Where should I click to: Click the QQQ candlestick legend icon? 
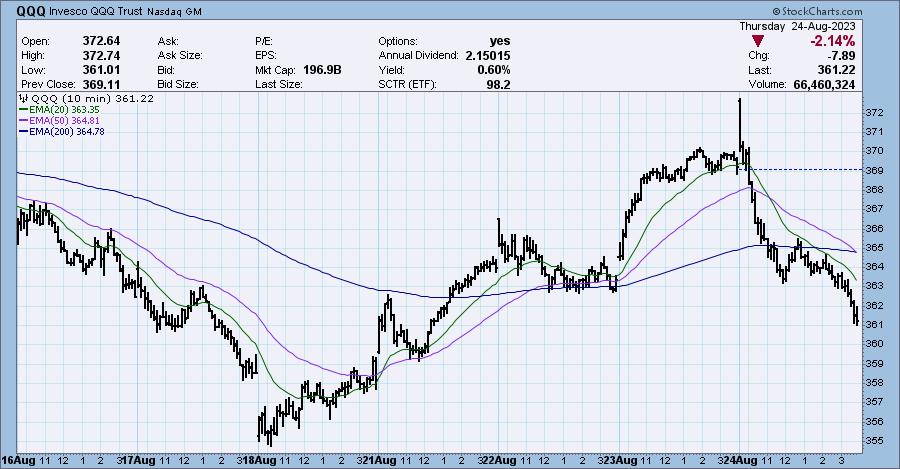(24, 98)
